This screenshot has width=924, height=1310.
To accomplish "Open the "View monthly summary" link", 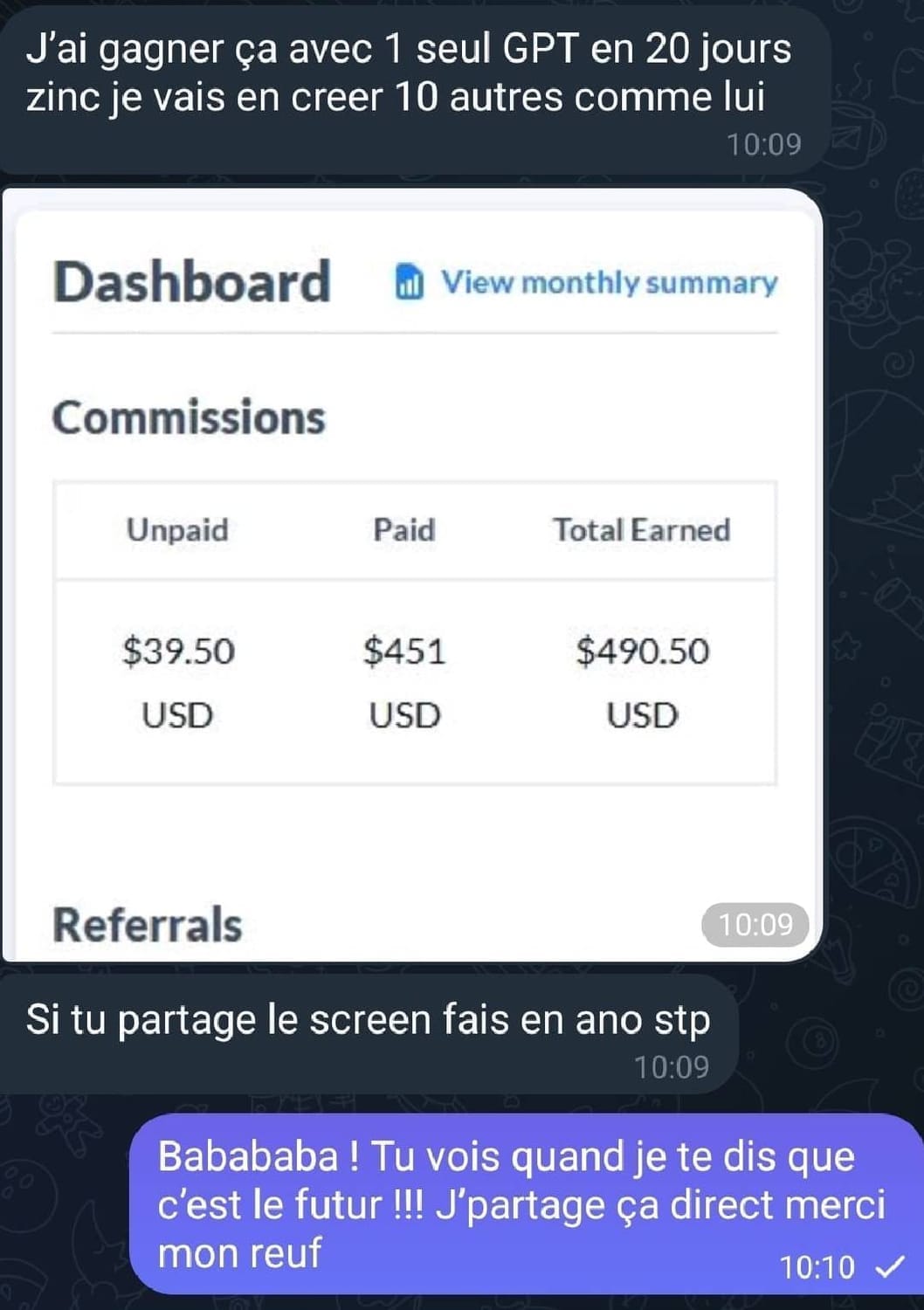I will click(609, 282).
